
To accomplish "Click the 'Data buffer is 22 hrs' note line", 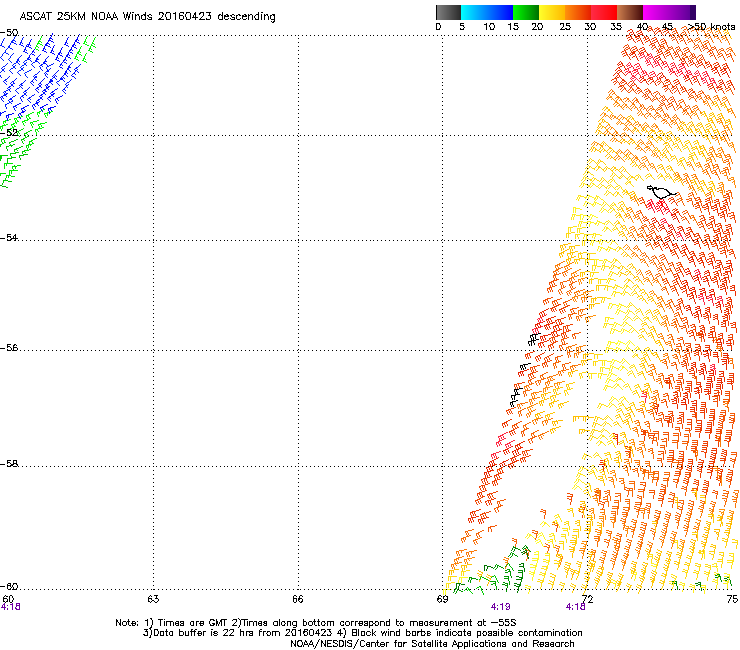I will coord(362,633).
